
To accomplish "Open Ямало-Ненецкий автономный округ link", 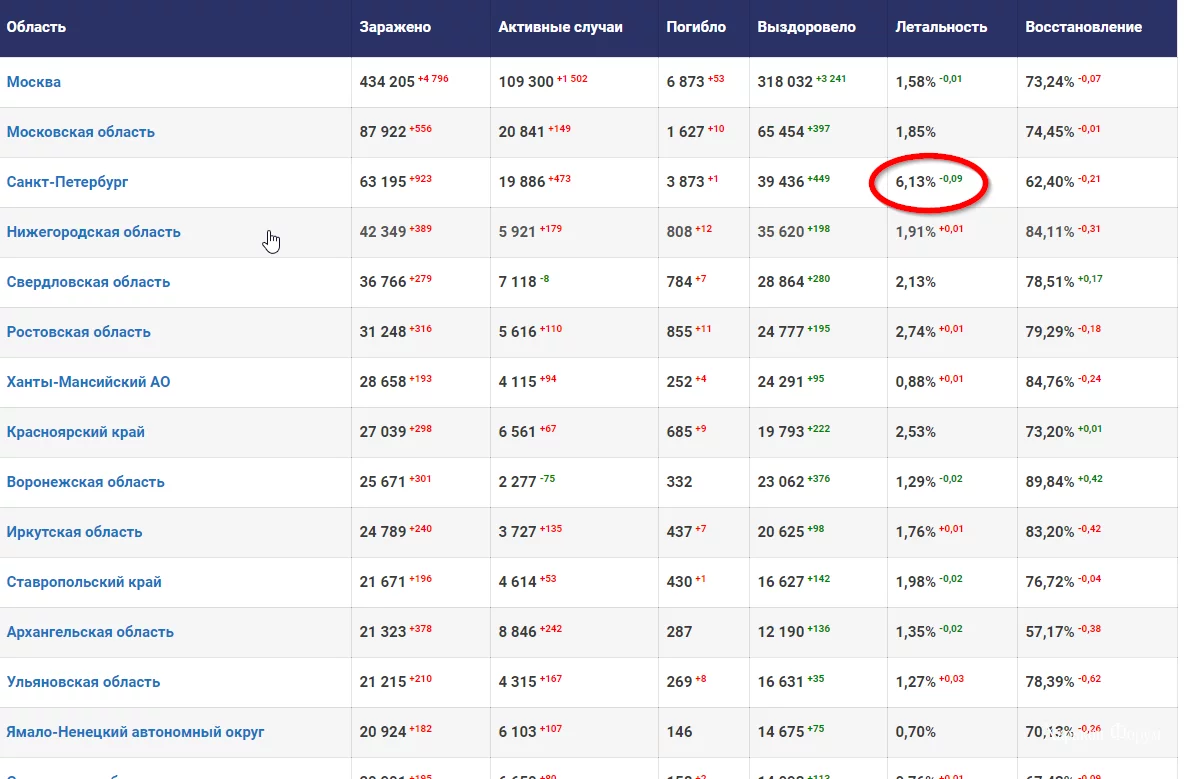I will coord(136,732).
